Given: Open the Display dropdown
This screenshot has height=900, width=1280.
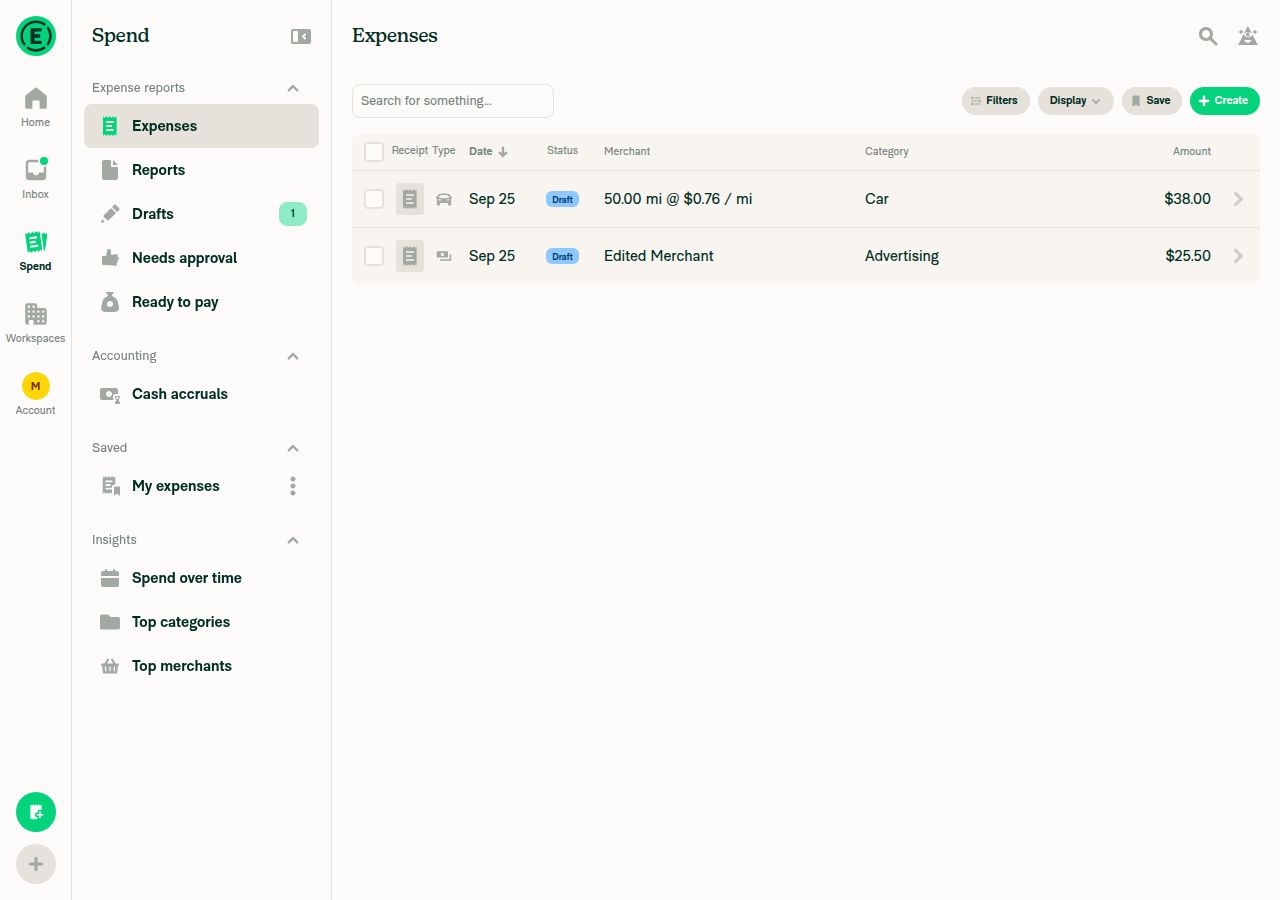Looking at the screenshot, I should click(1076, 101).
